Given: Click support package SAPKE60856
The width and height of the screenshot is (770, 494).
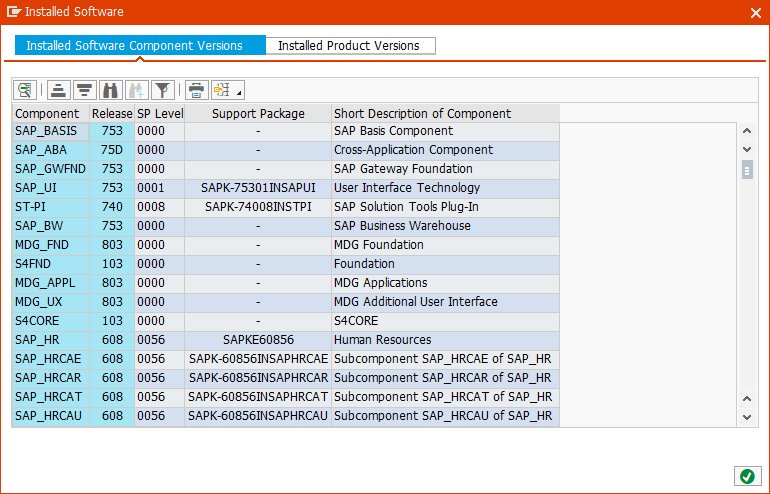Looking at the screenshot, I should [258, 340].
